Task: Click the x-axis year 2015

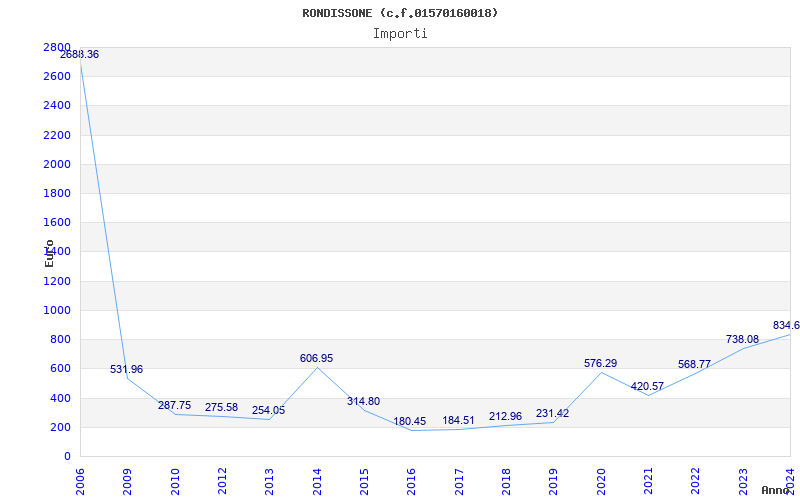Action: [364, 482]
